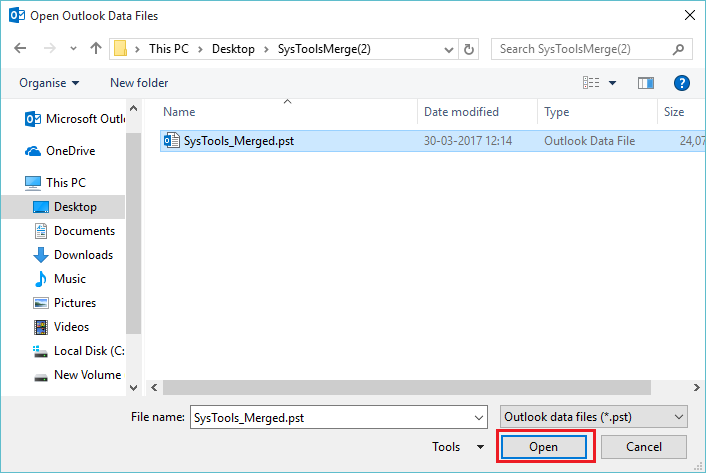
Task: Click the Local Disk drive icon
Action: pos(41,351)
